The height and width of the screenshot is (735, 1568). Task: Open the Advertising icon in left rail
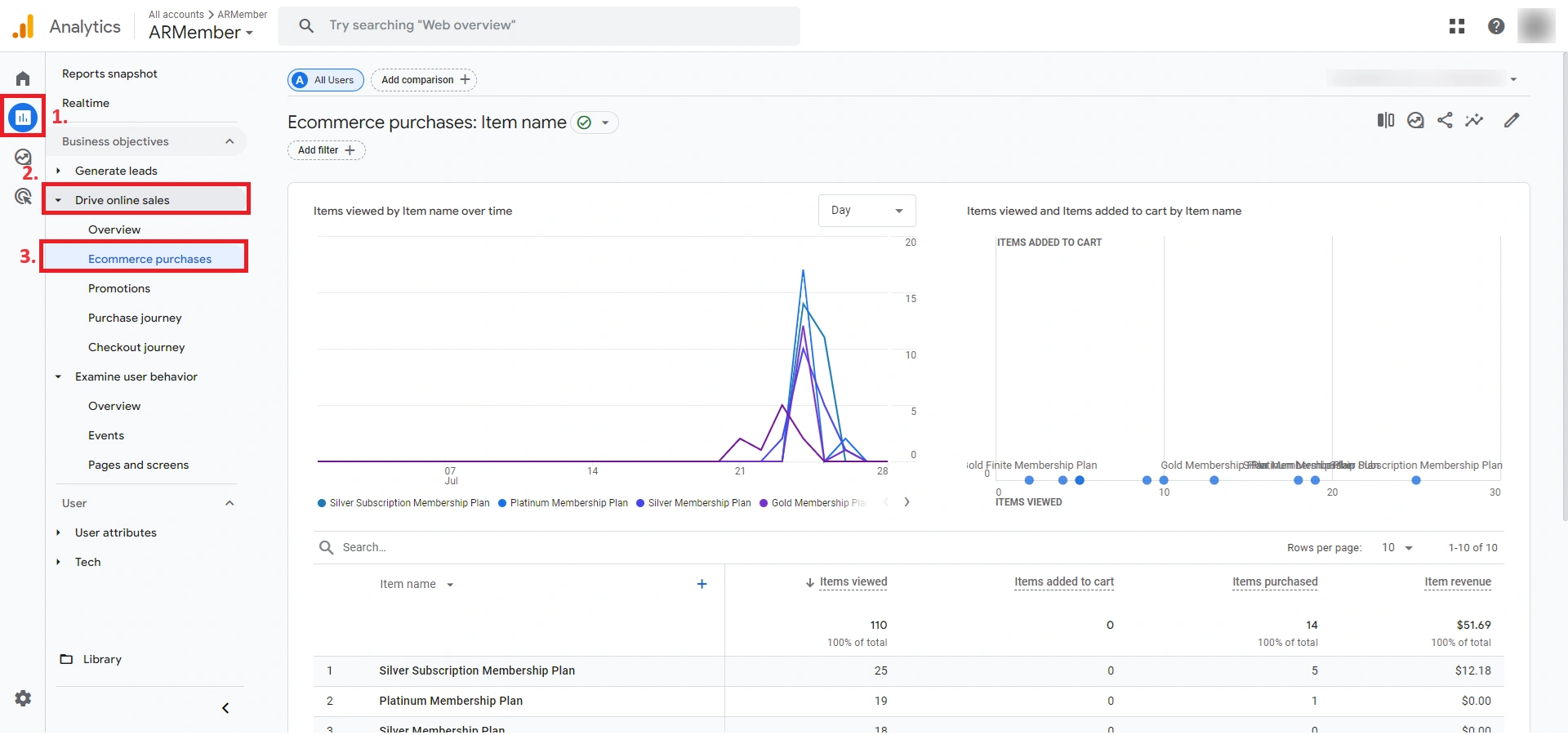[23, 196]
